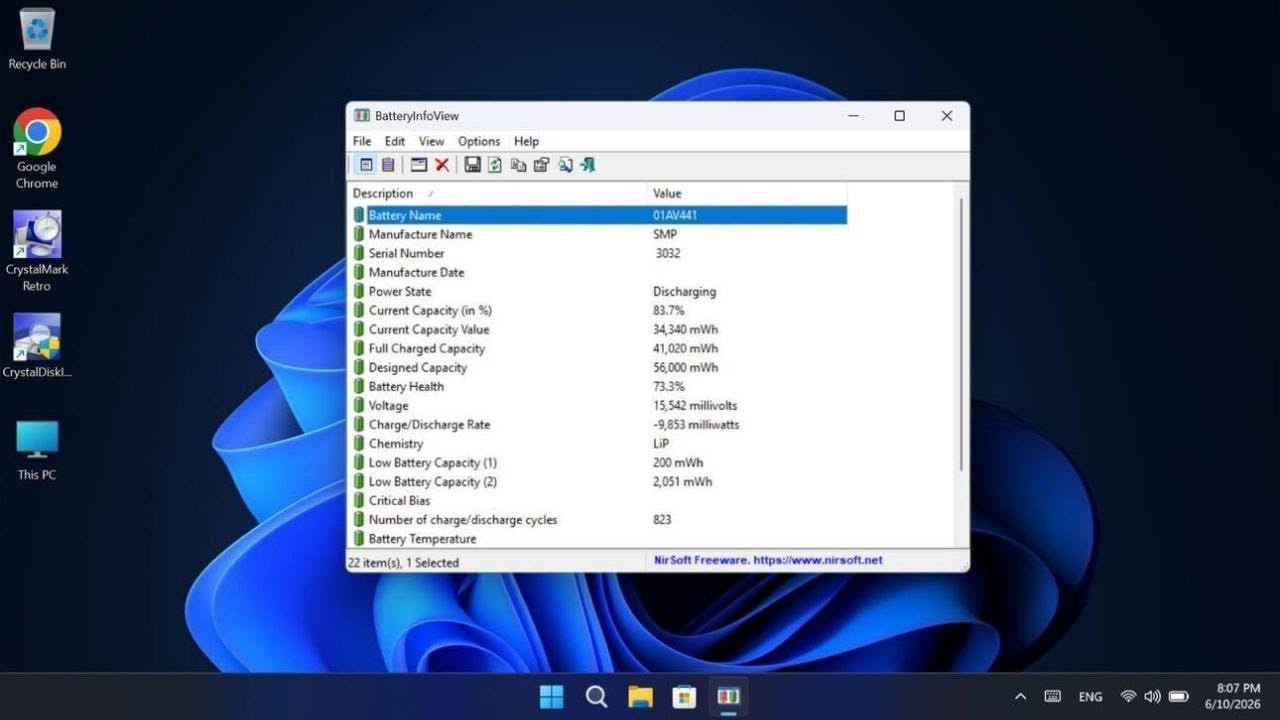Select the Low Battery Capacity (1) row
The width and height of the screenshot is (1280, 720).
click(x=600, y=462)
